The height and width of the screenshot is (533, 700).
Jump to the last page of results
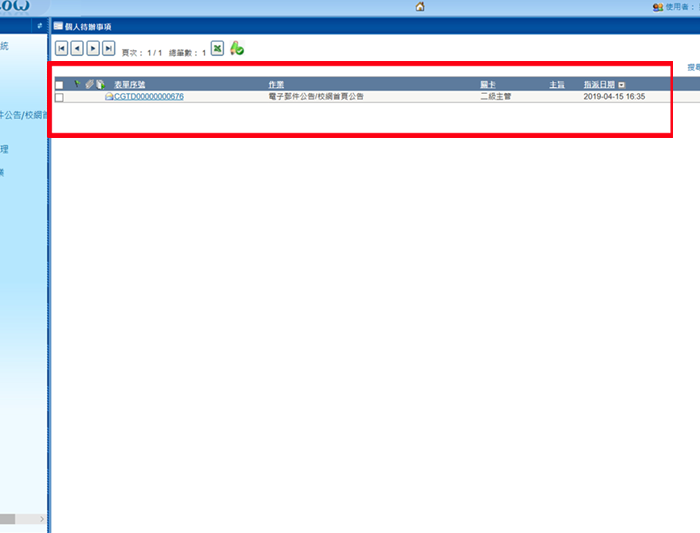point(109,48)
